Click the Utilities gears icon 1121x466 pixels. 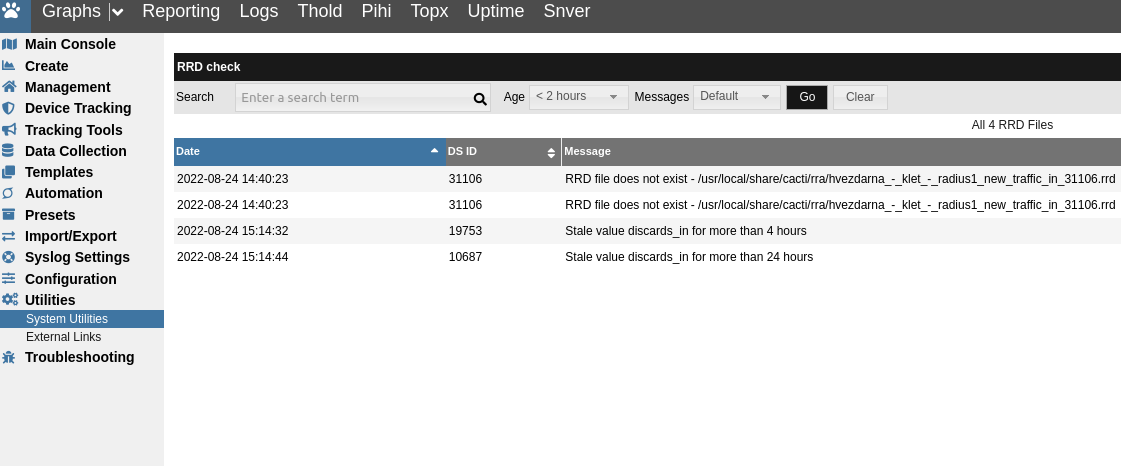coord(9,299)
